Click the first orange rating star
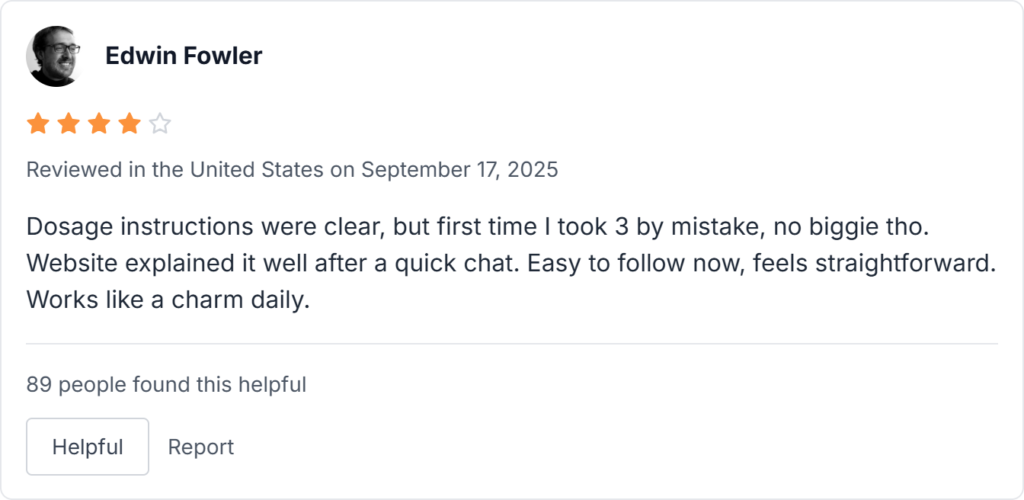The width and height of the screenshot is (1024, 500). coord(38,124)
